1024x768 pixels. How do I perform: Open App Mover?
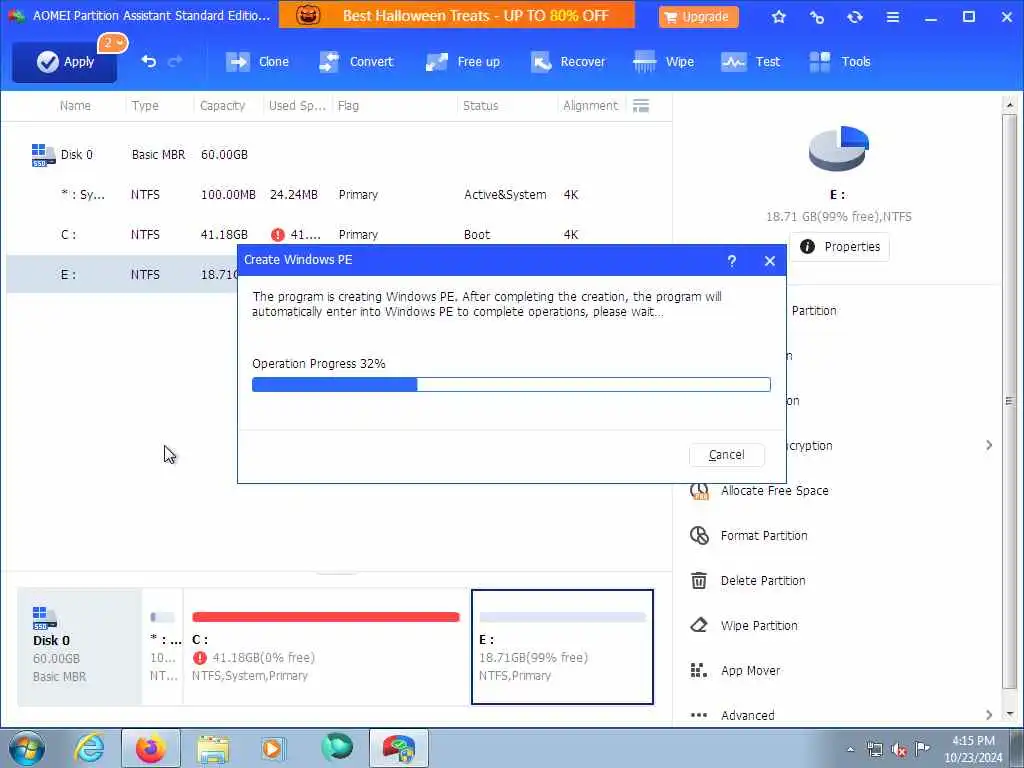pyautogui.click(x=750, y=671)
